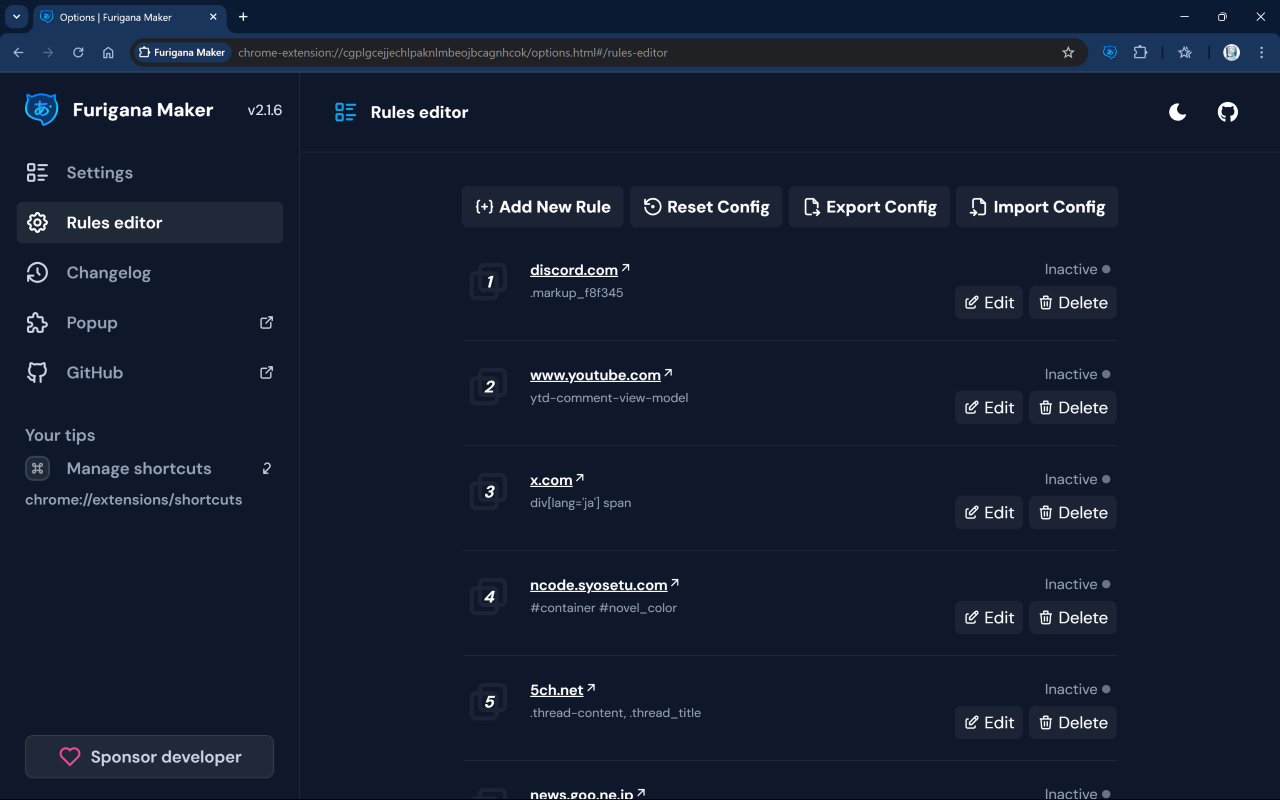Click selector text ytd-comment-view-model
Screen dimensions: 1280x800
click(x=609, y=398)
